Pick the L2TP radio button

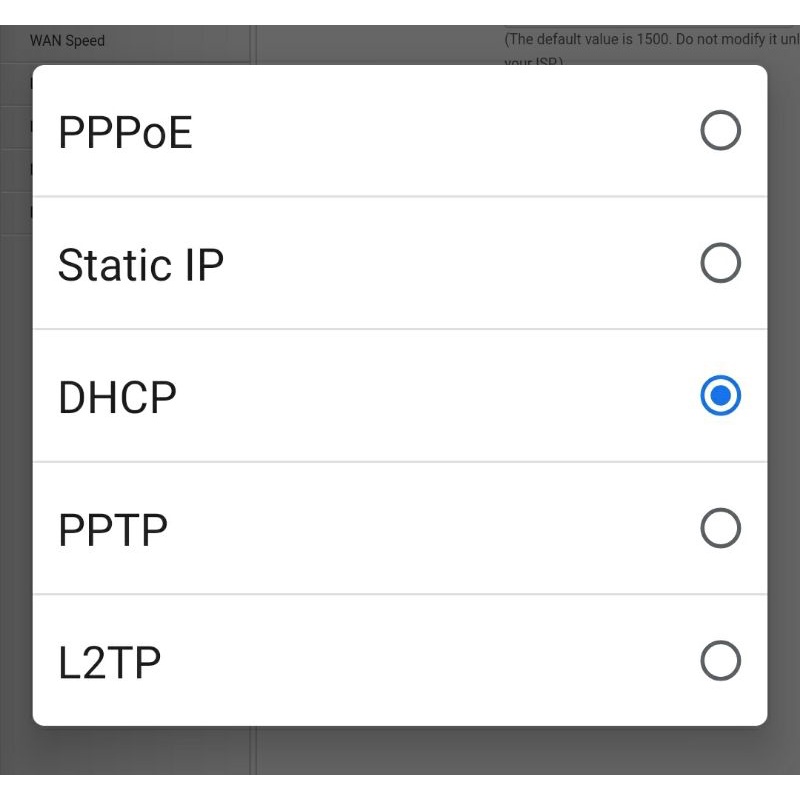[x=720, y=661]
